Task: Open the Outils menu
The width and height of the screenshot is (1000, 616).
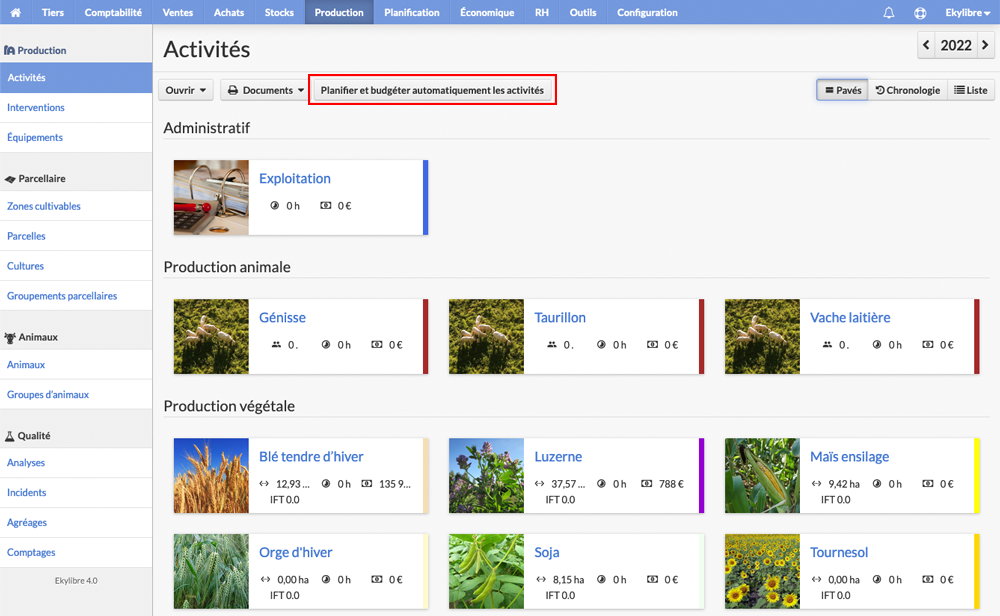Action: [x=583, y=12]
